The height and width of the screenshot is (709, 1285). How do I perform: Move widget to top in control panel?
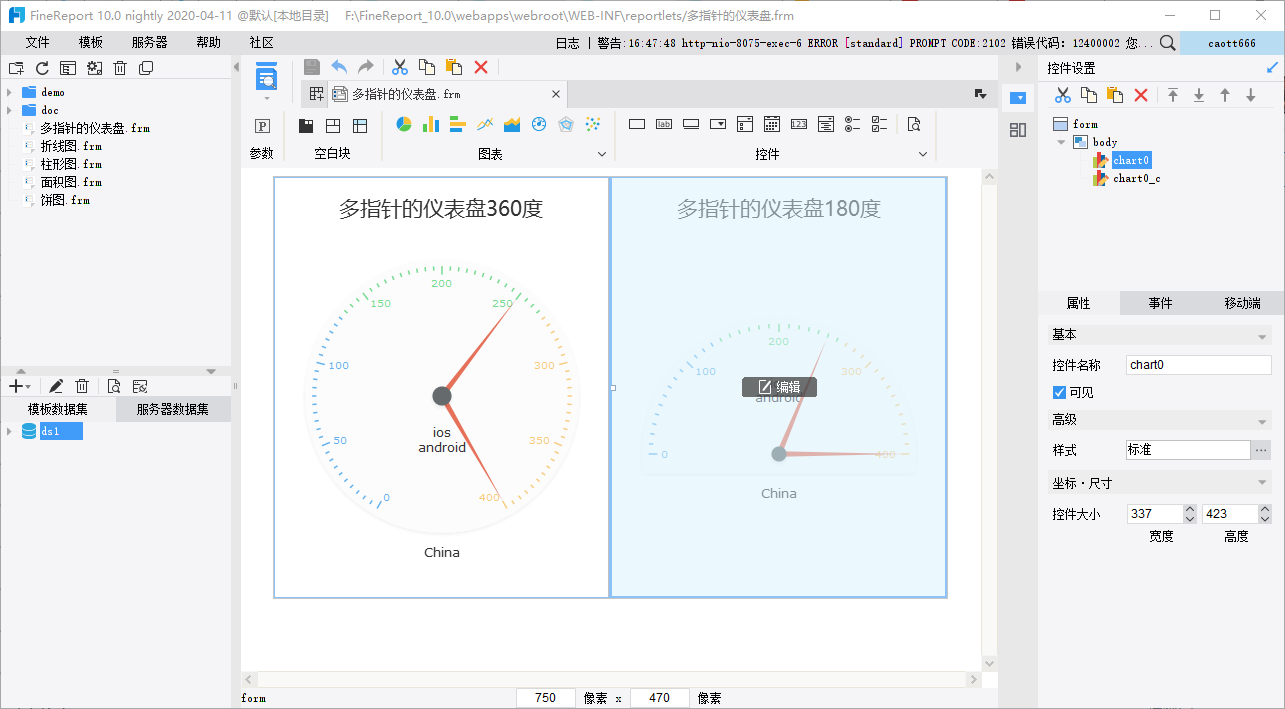tap(1173, 95)
